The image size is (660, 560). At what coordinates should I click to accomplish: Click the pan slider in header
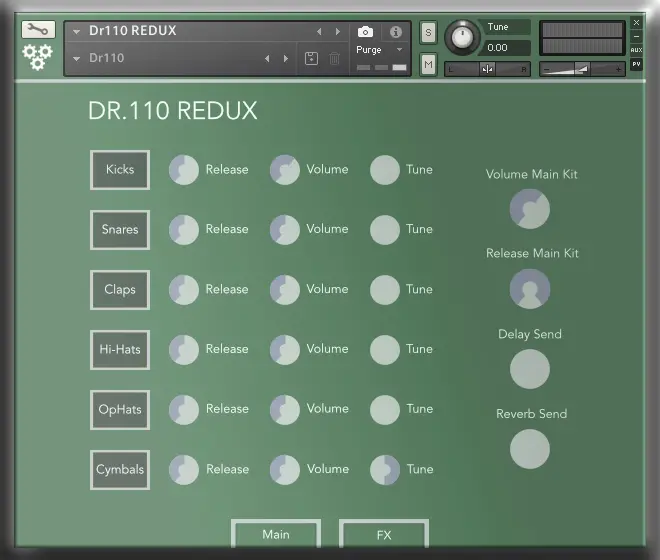click(487, 69)
